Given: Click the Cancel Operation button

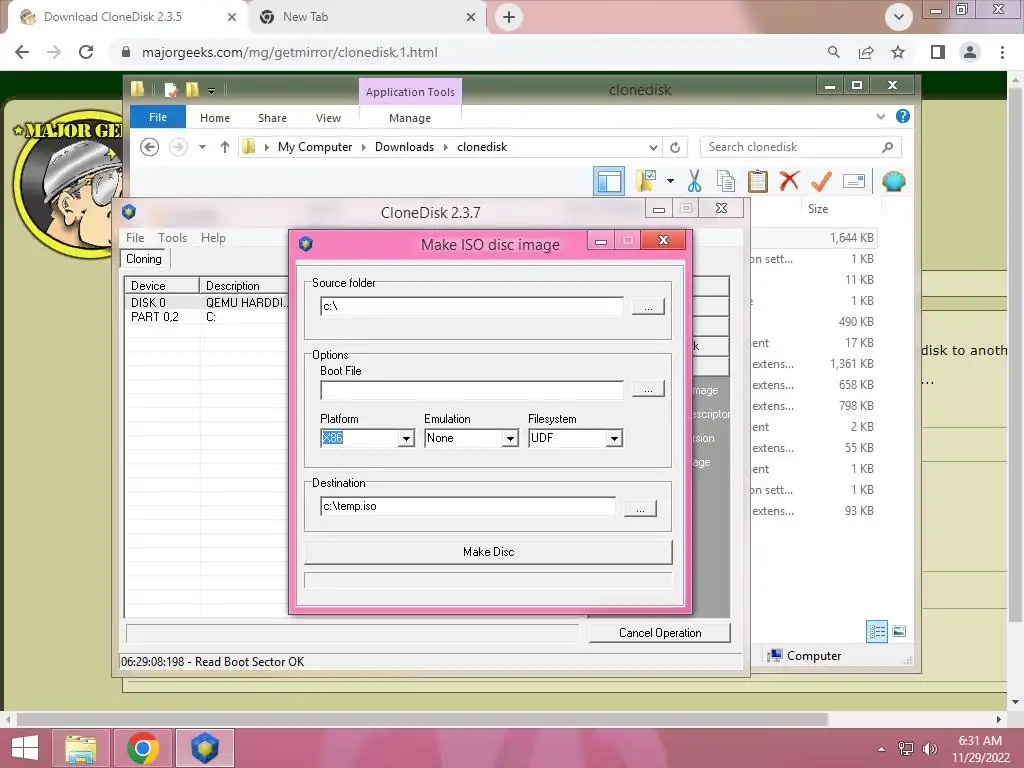Looking at the screenshot, I should coord(660,633).
